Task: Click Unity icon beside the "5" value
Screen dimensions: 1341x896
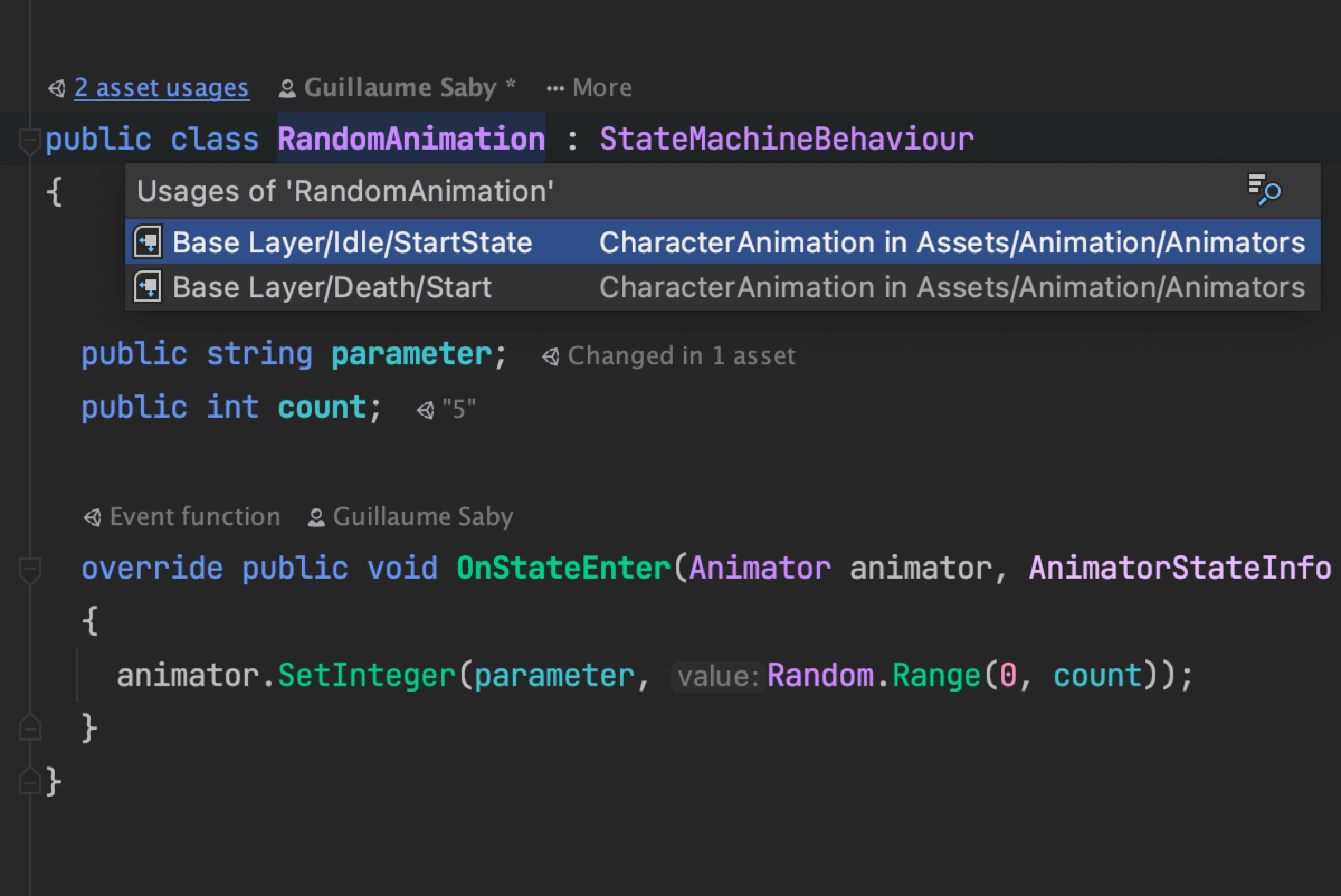Action: pyautogui.click(x=425, y=410)
